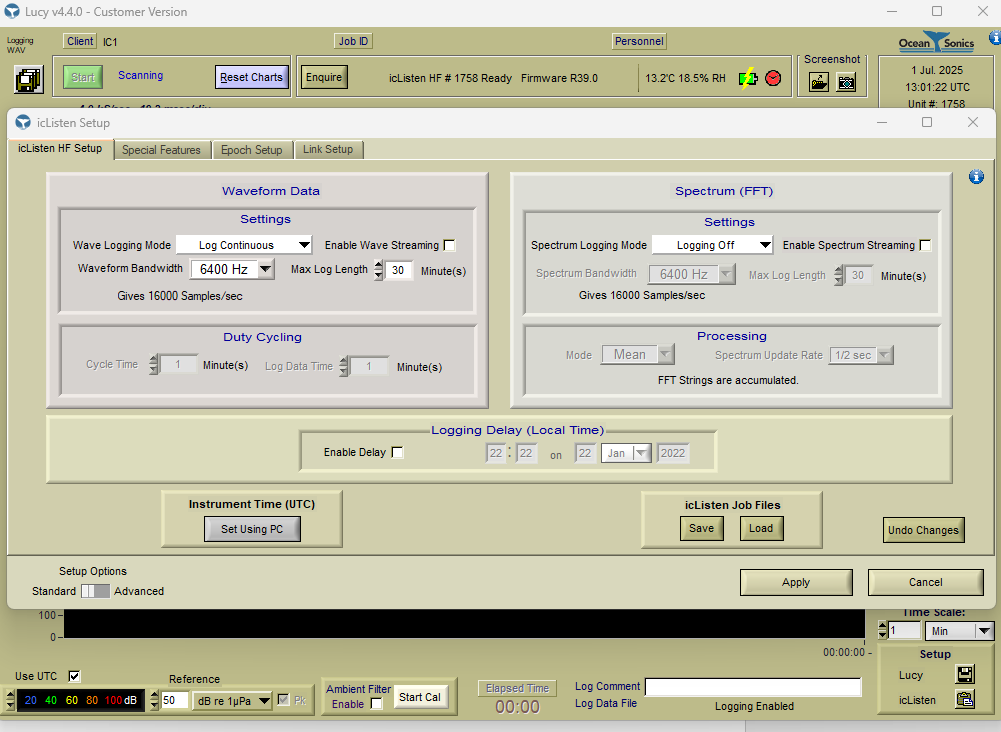Open the dB re 1µPa reference dropdown

point(233,701)
